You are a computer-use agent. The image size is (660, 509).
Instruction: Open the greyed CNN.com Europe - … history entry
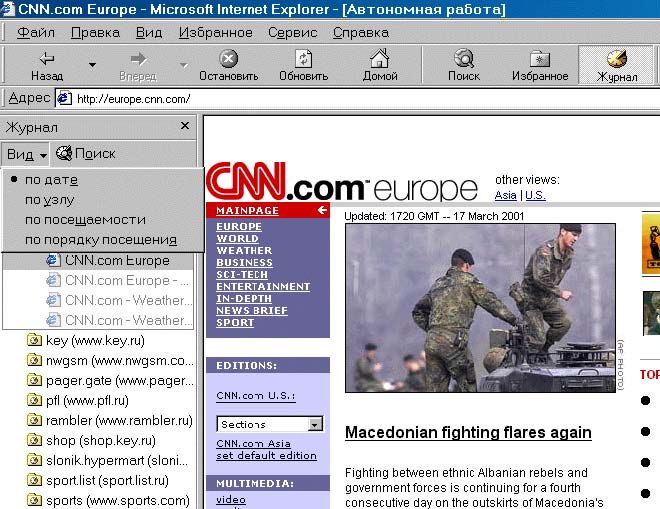click(118, 280)
